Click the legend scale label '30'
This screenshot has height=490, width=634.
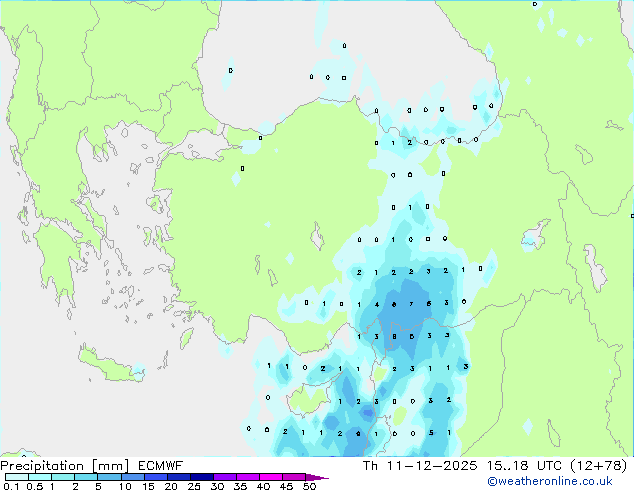217,486
